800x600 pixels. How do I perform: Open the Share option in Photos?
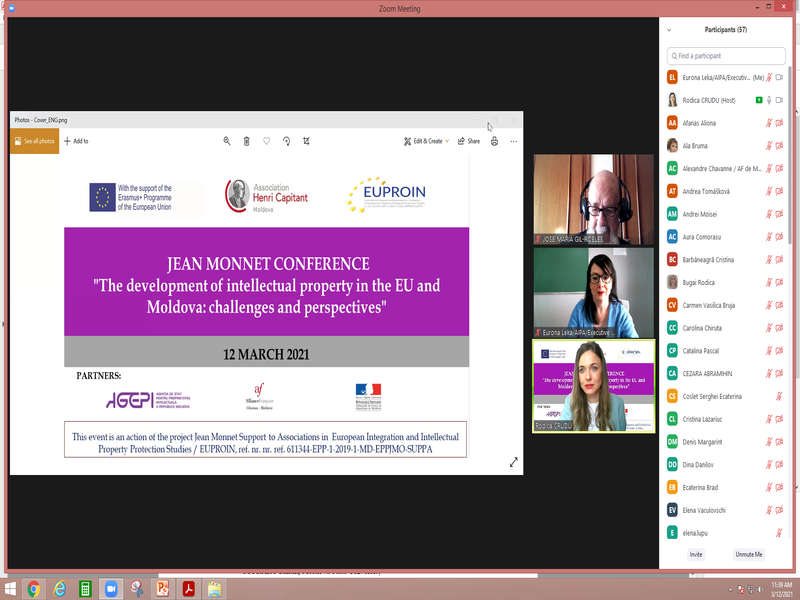click(x=469, y=141)
